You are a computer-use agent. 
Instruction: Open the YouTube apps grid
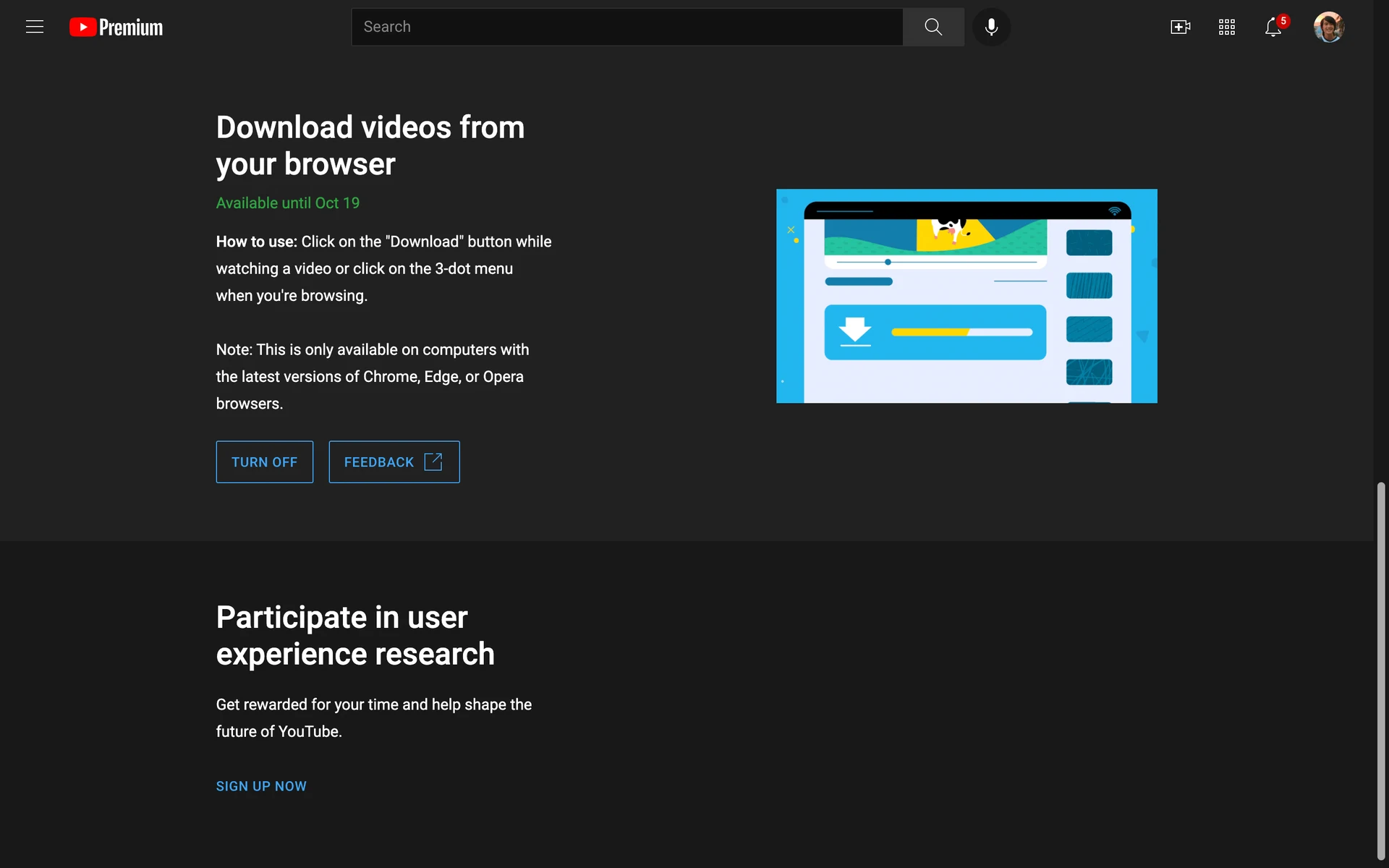(x=1226, y=27)
